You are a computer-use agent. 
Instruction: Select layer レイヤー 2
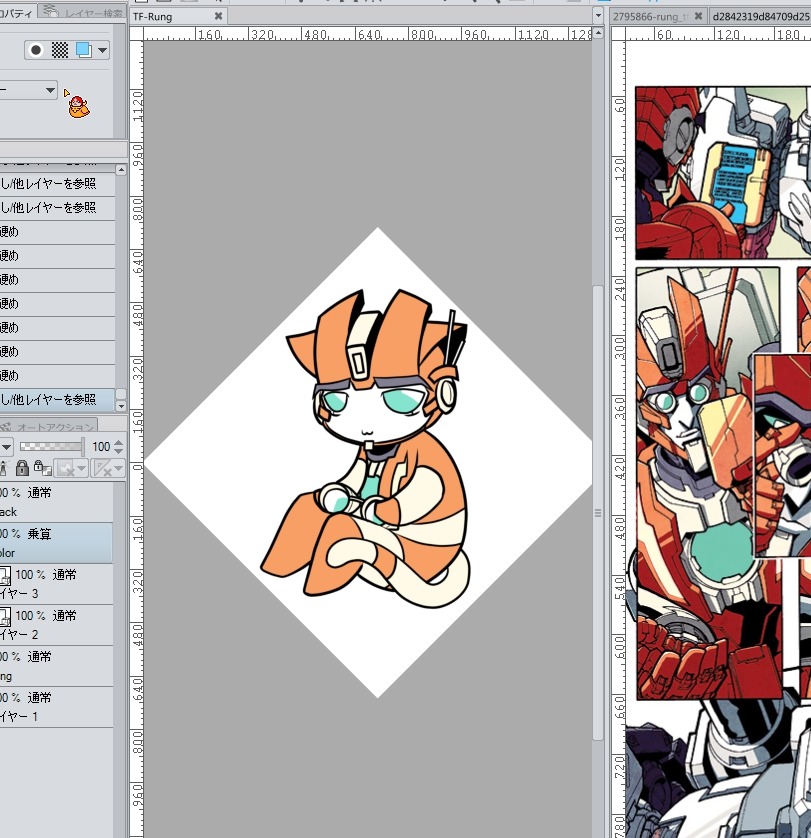tap(56, 625)
